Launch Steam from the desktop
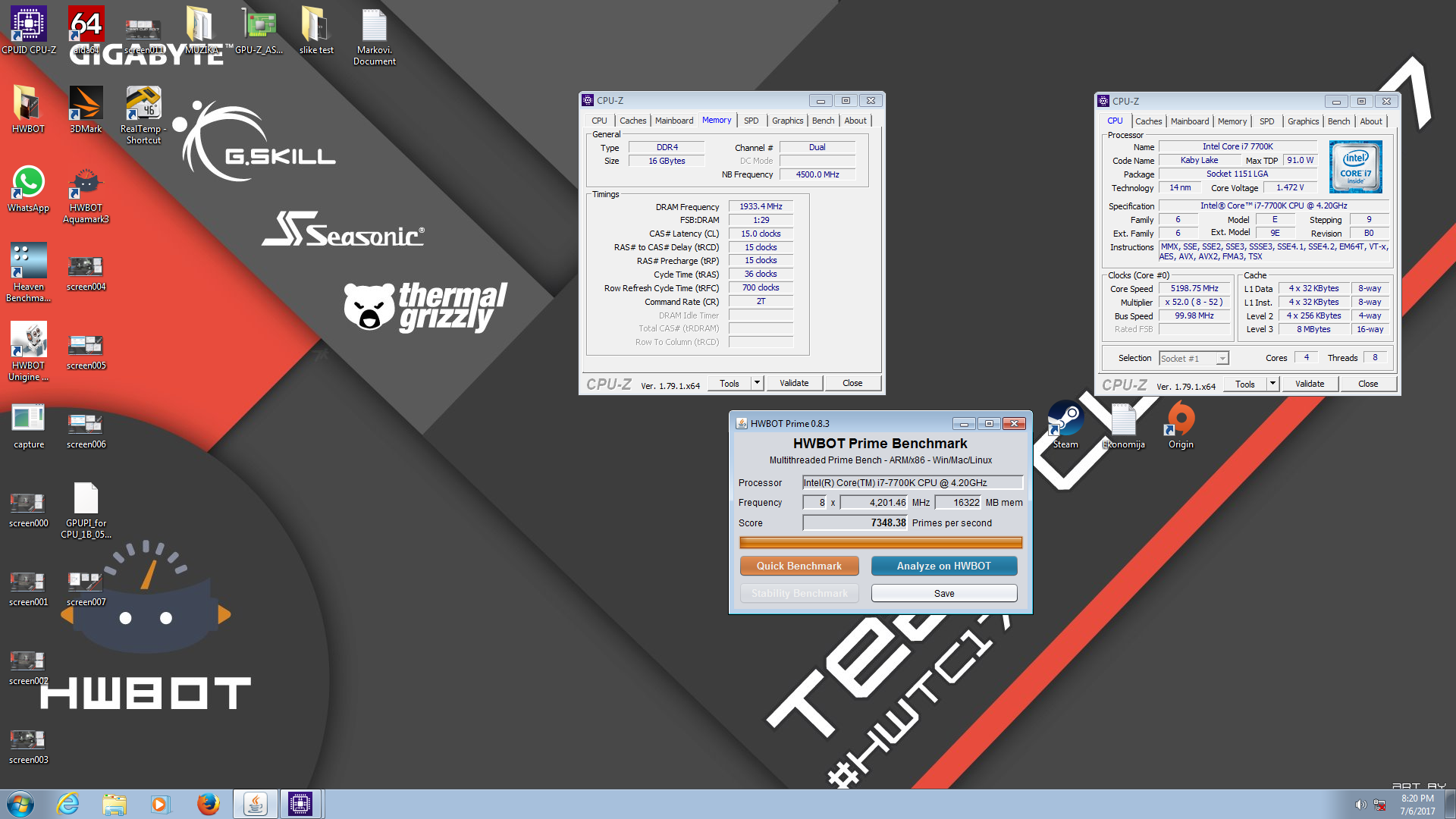1456x819 pixels. [1065, 425]
